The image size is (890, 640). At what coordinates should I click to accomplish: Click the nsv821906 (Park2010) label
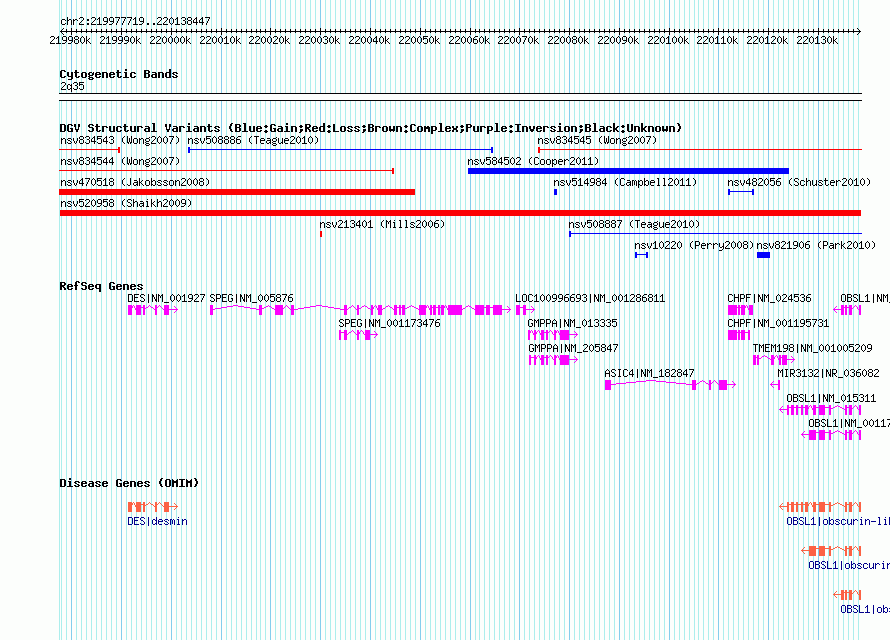pyautogui.click(x=816, y=245)
